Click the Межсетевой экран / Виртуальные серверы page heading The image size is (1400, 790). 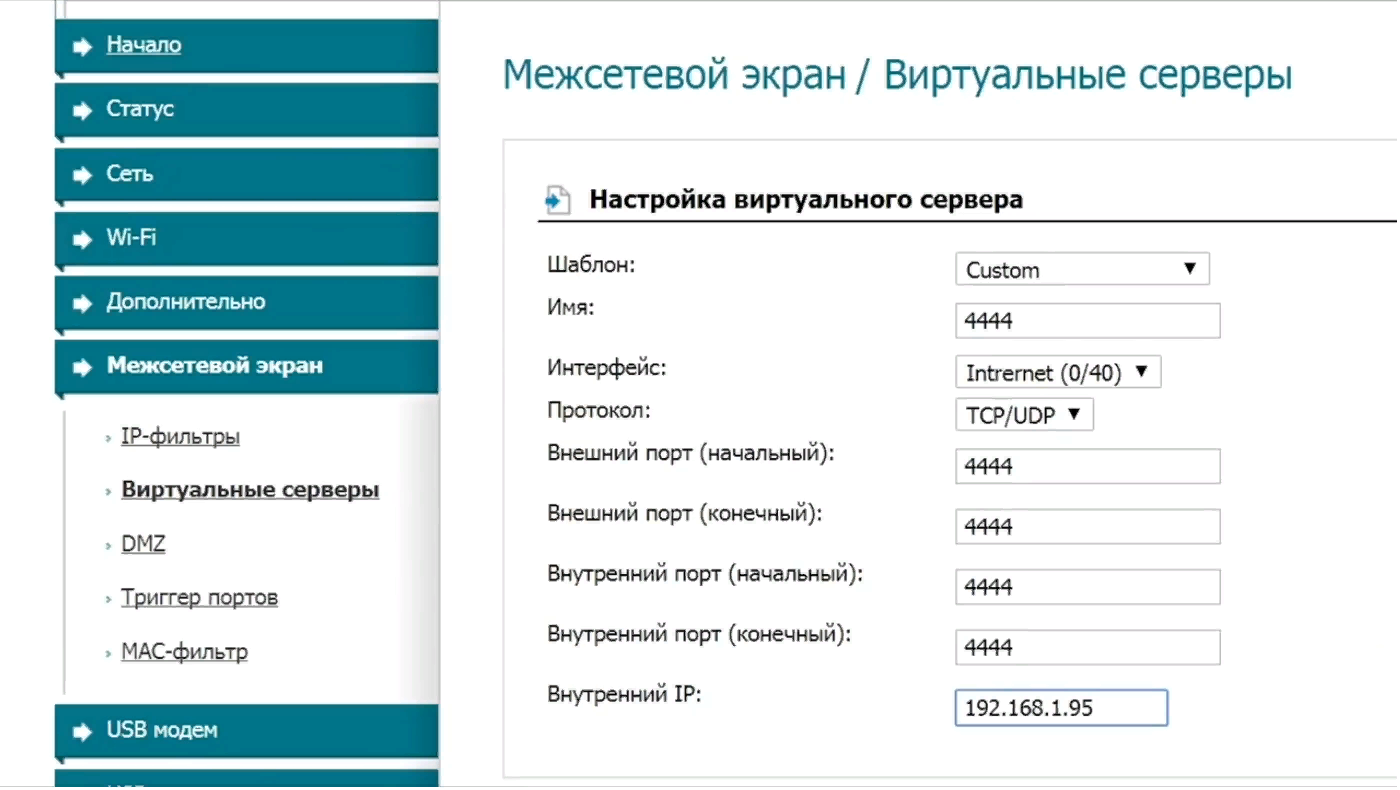(897, 76)
